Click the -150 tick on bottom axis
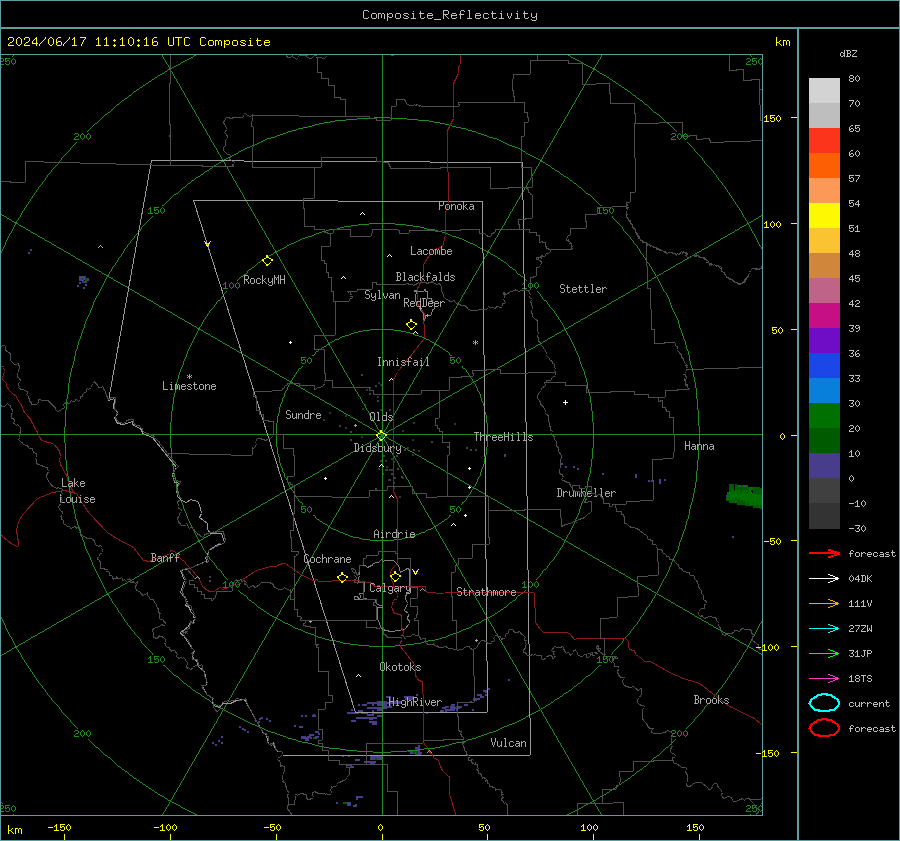The image size is (900, 841). (59, 828)
